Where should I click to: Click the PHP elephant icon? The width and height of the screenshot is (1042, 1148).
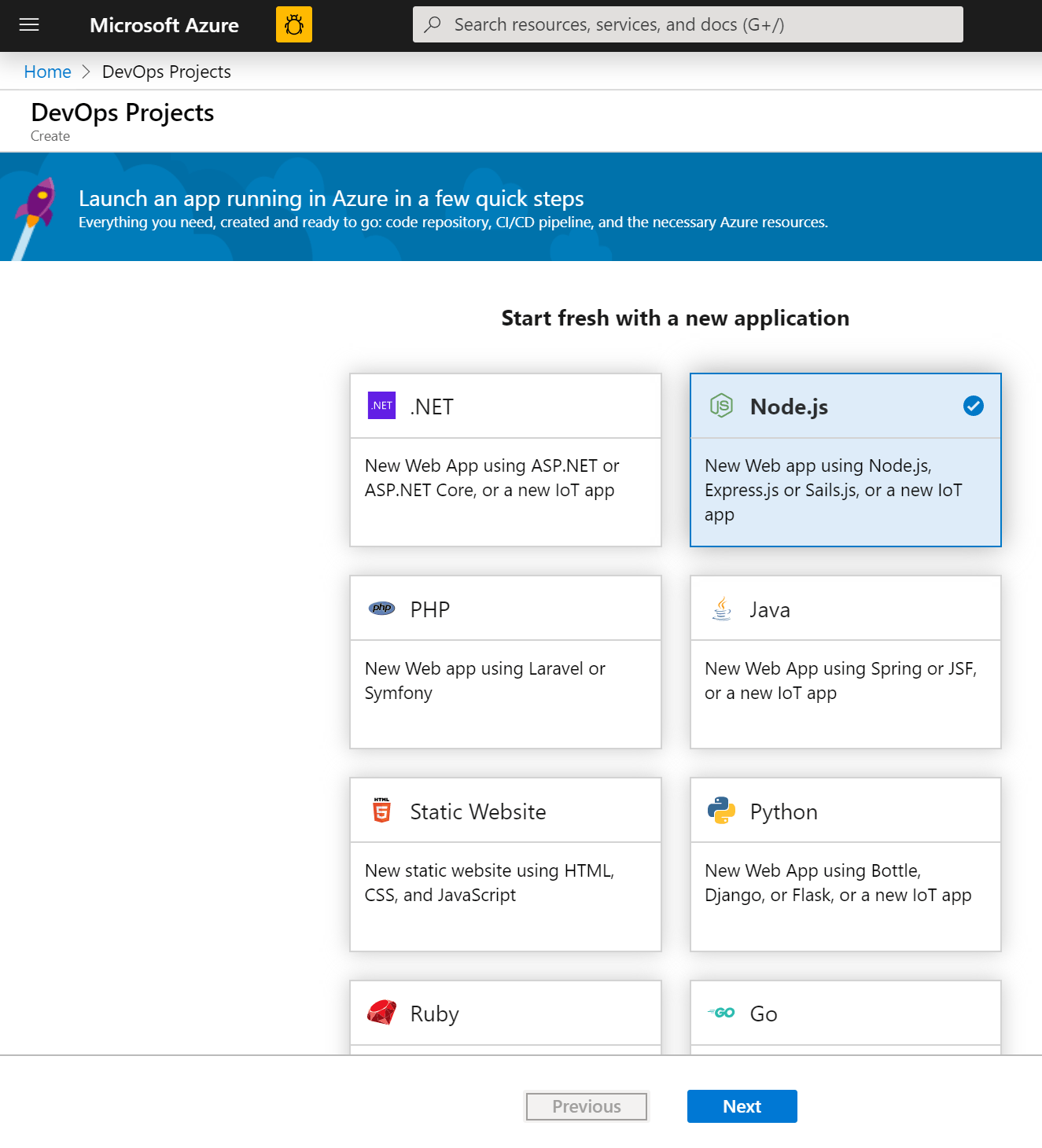point(381,608)
